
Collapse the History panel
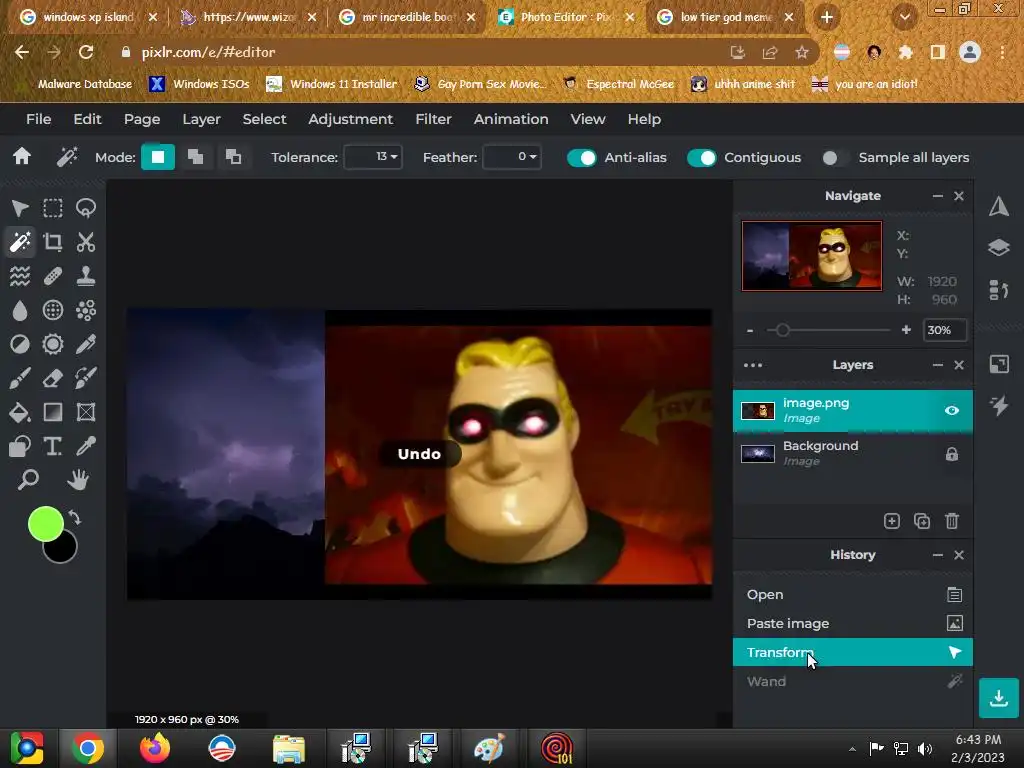coord(938,555)
